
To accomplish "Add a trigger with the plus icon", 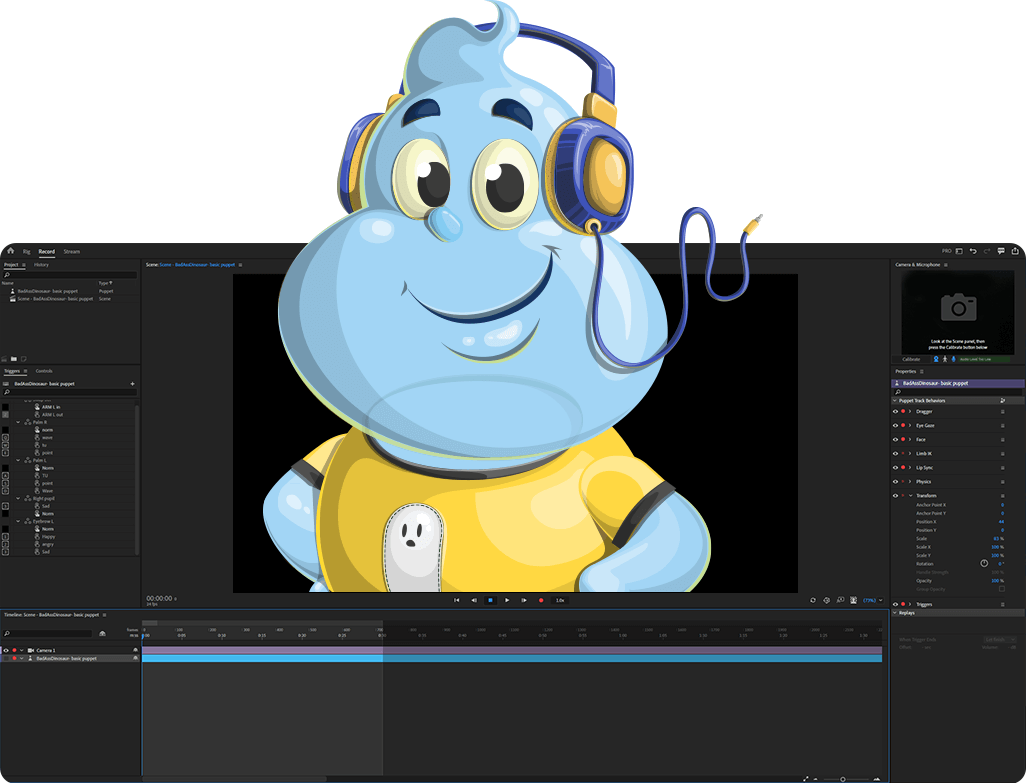I will click(x=132, y=384).
